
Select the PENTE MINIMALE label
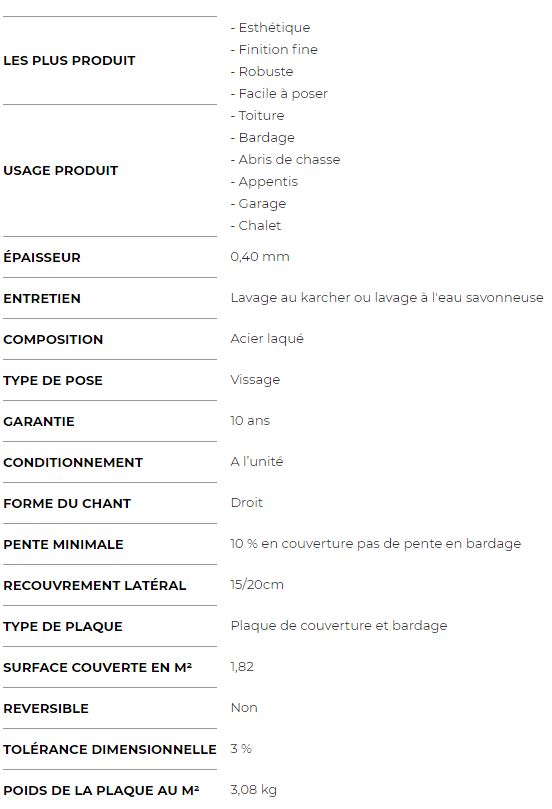[63, 544]
